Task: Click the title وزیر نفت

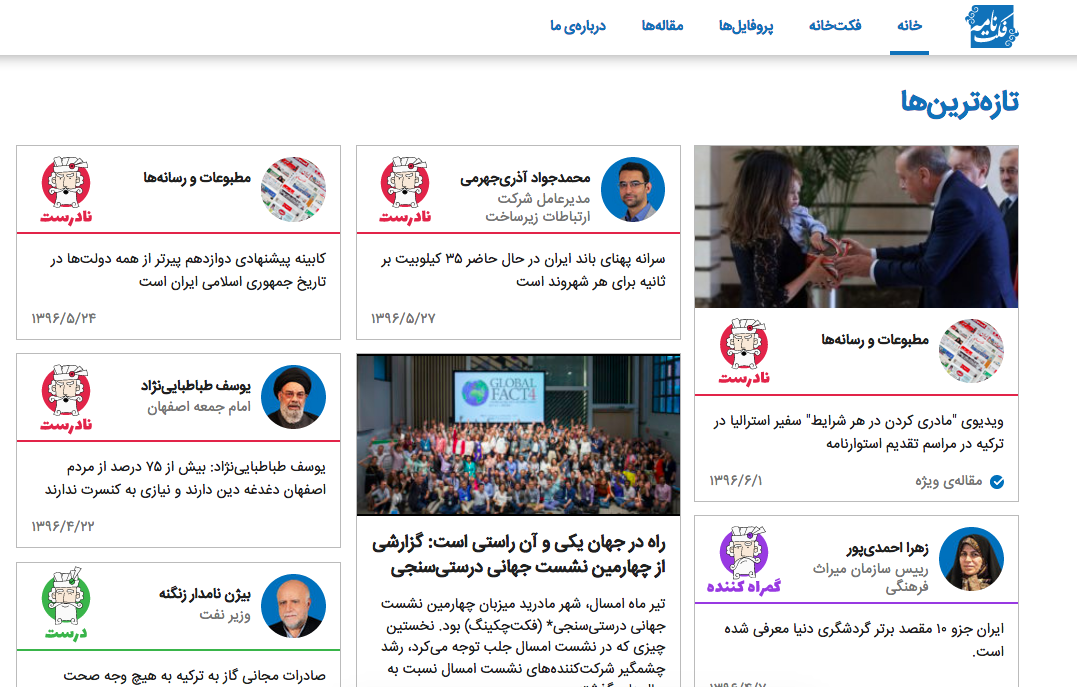Action: point(225,615)
